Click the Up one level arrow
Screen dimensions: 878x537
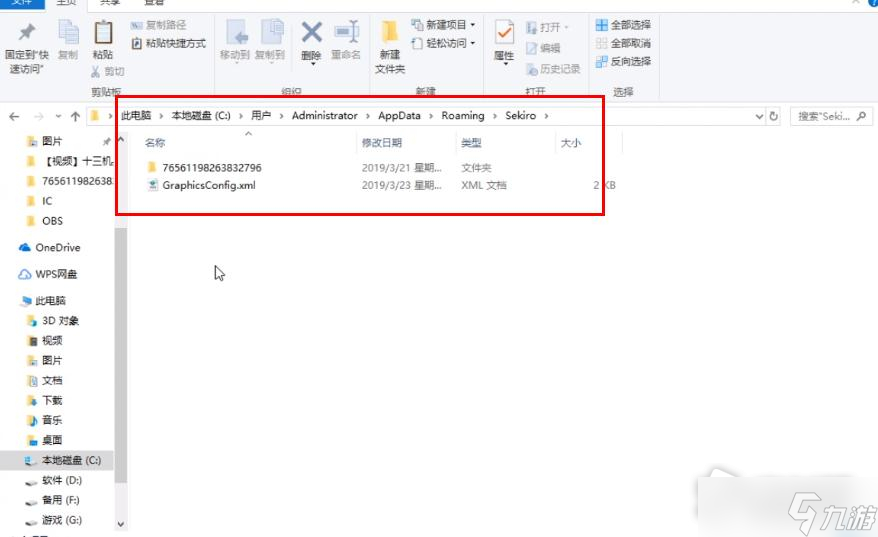point(75,116)
